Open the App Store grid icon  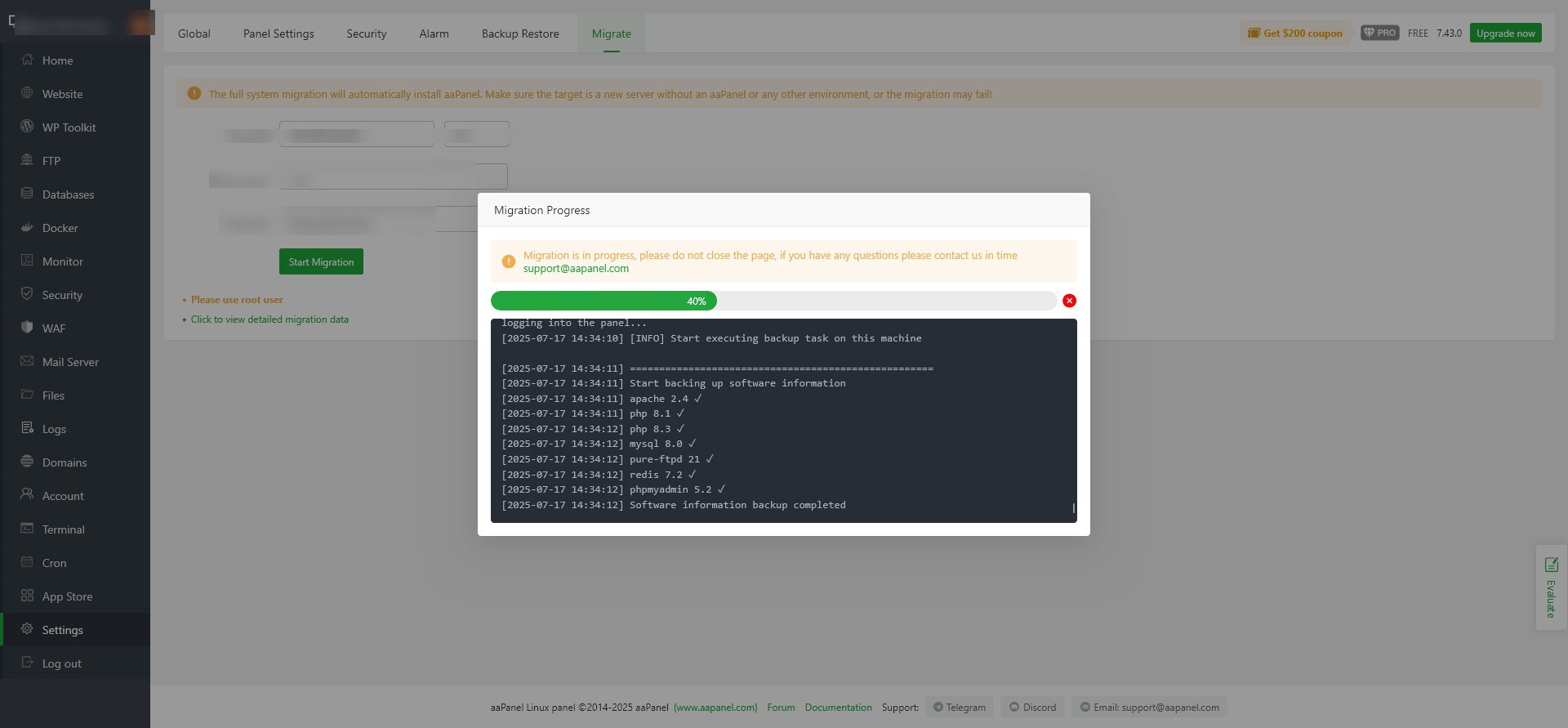(27, 596)
